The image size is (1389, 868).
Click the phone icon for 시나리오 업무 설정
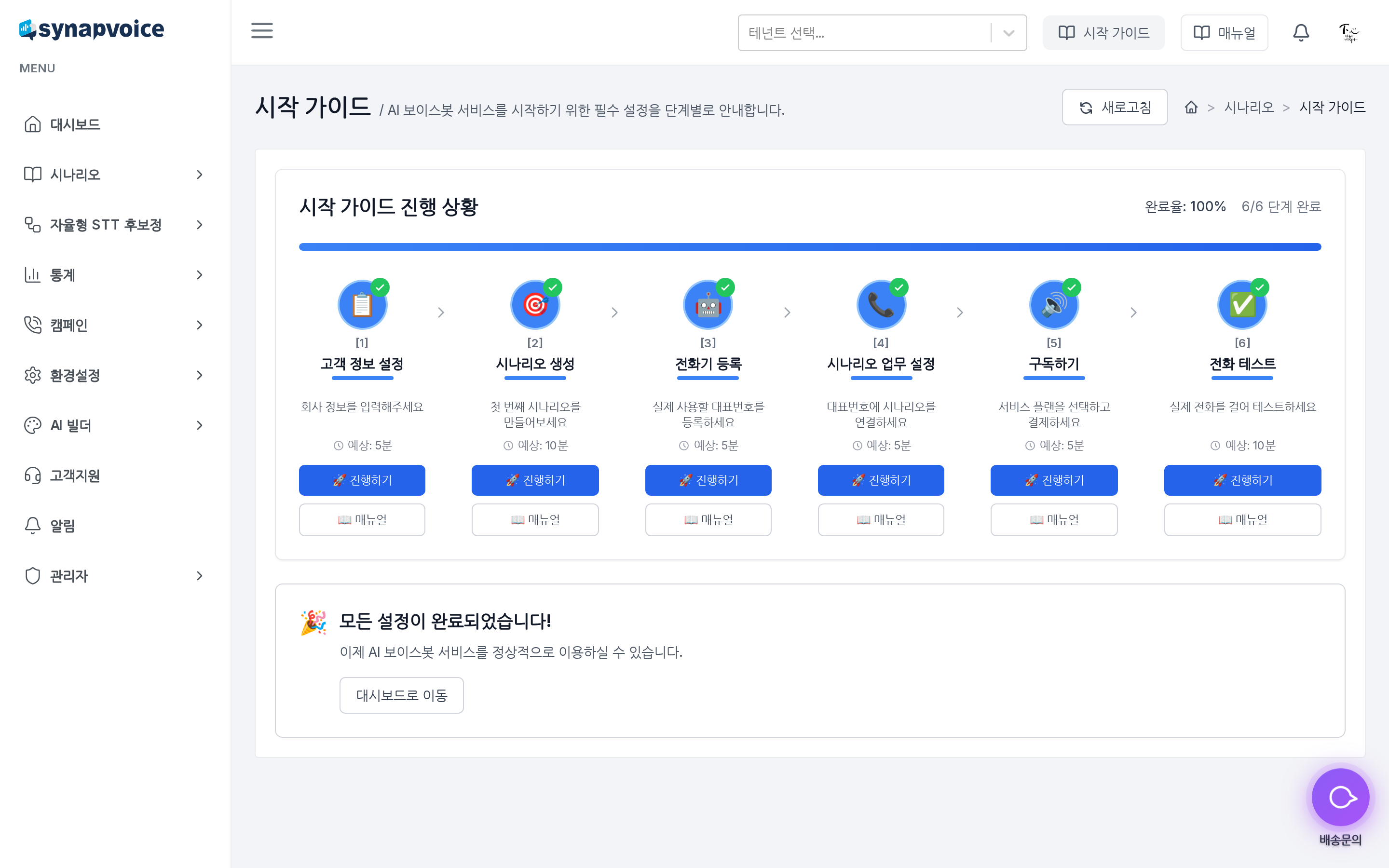[881, 305]
